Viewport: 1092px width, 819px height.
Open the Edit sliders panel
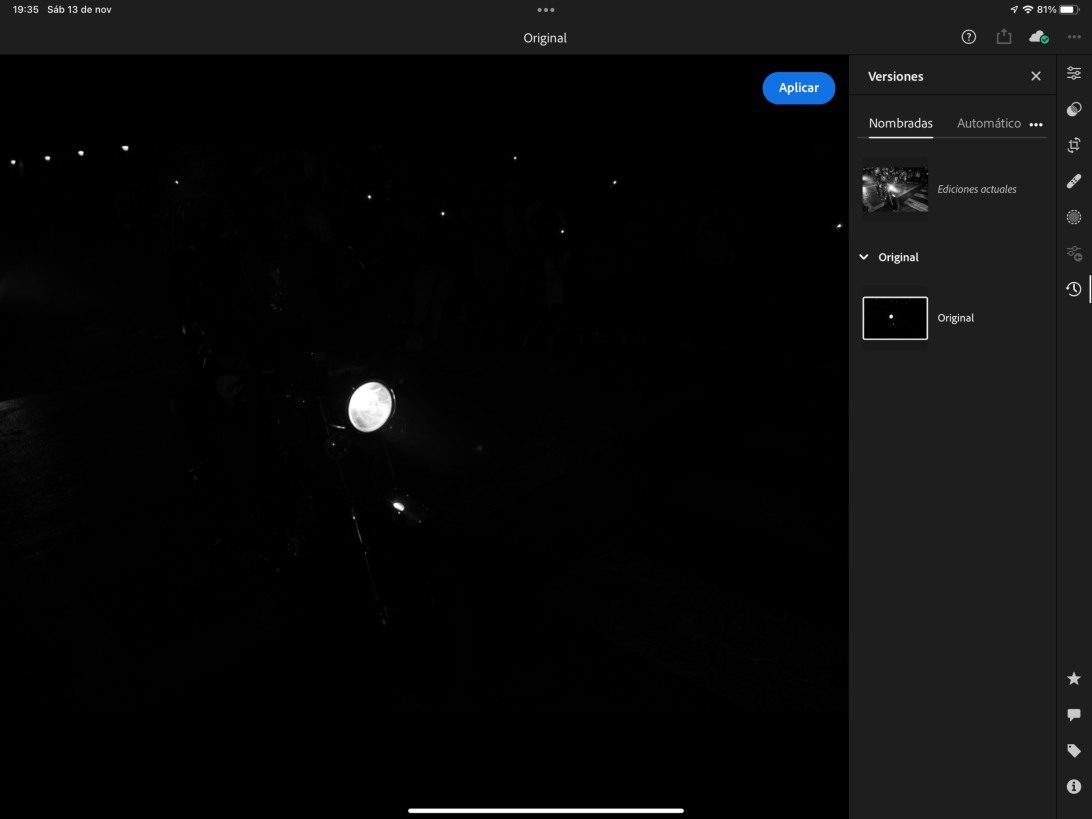click(x=1073, y=73)
